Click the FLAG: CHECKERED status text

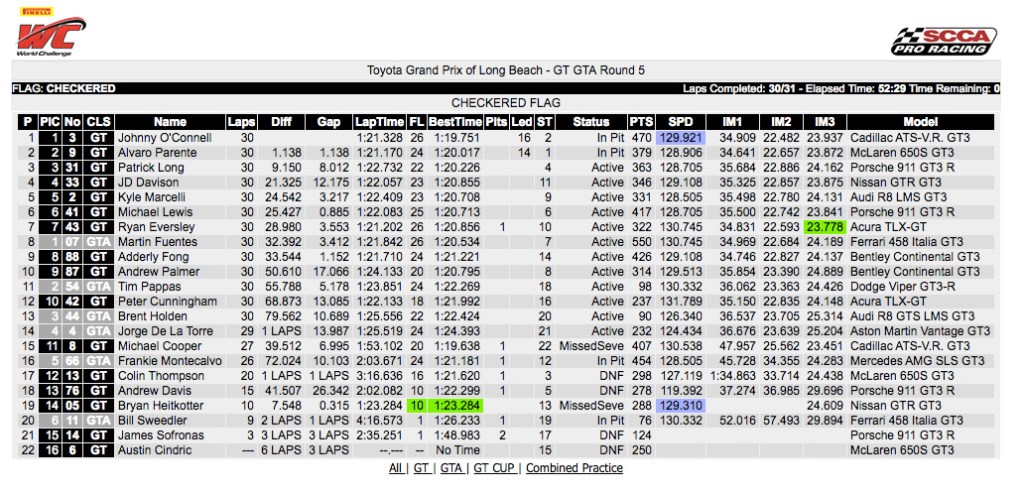click(x=64, y=88)
